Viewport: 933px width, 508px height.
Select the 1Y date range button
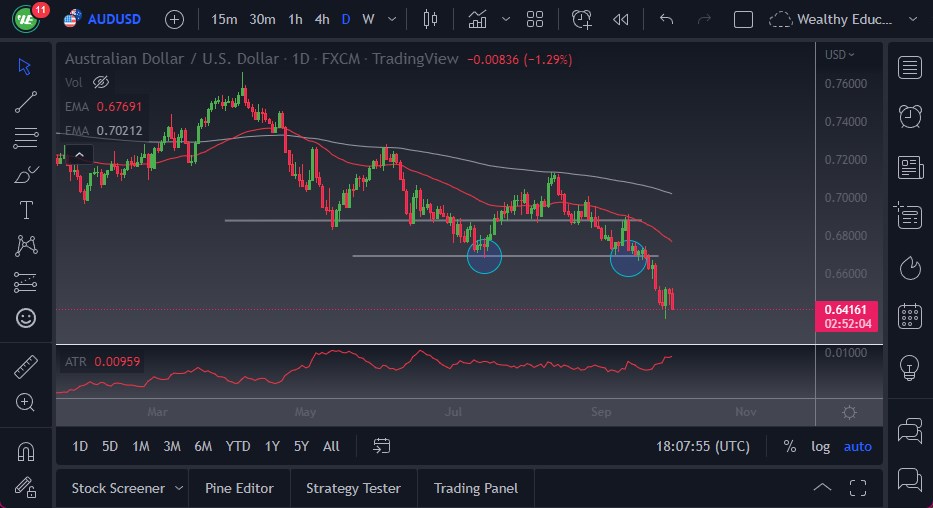271,446
